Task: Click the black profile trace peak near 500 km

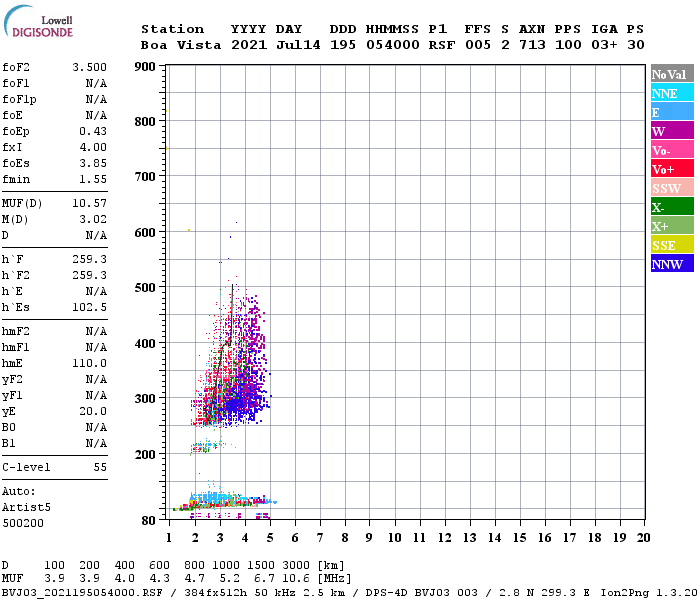Action: tap(233, 286)
